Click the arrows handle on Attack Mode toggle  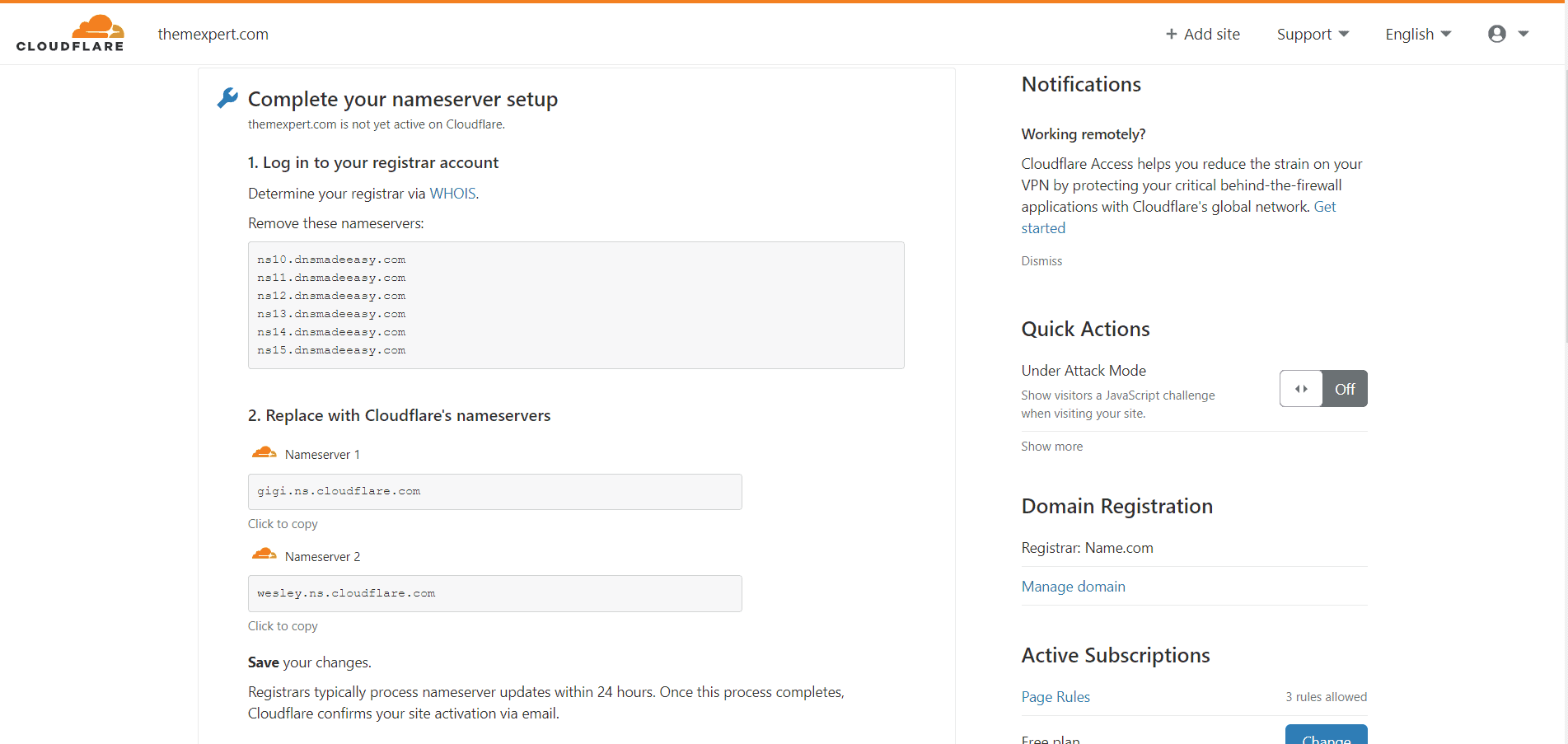(1301, 389)
